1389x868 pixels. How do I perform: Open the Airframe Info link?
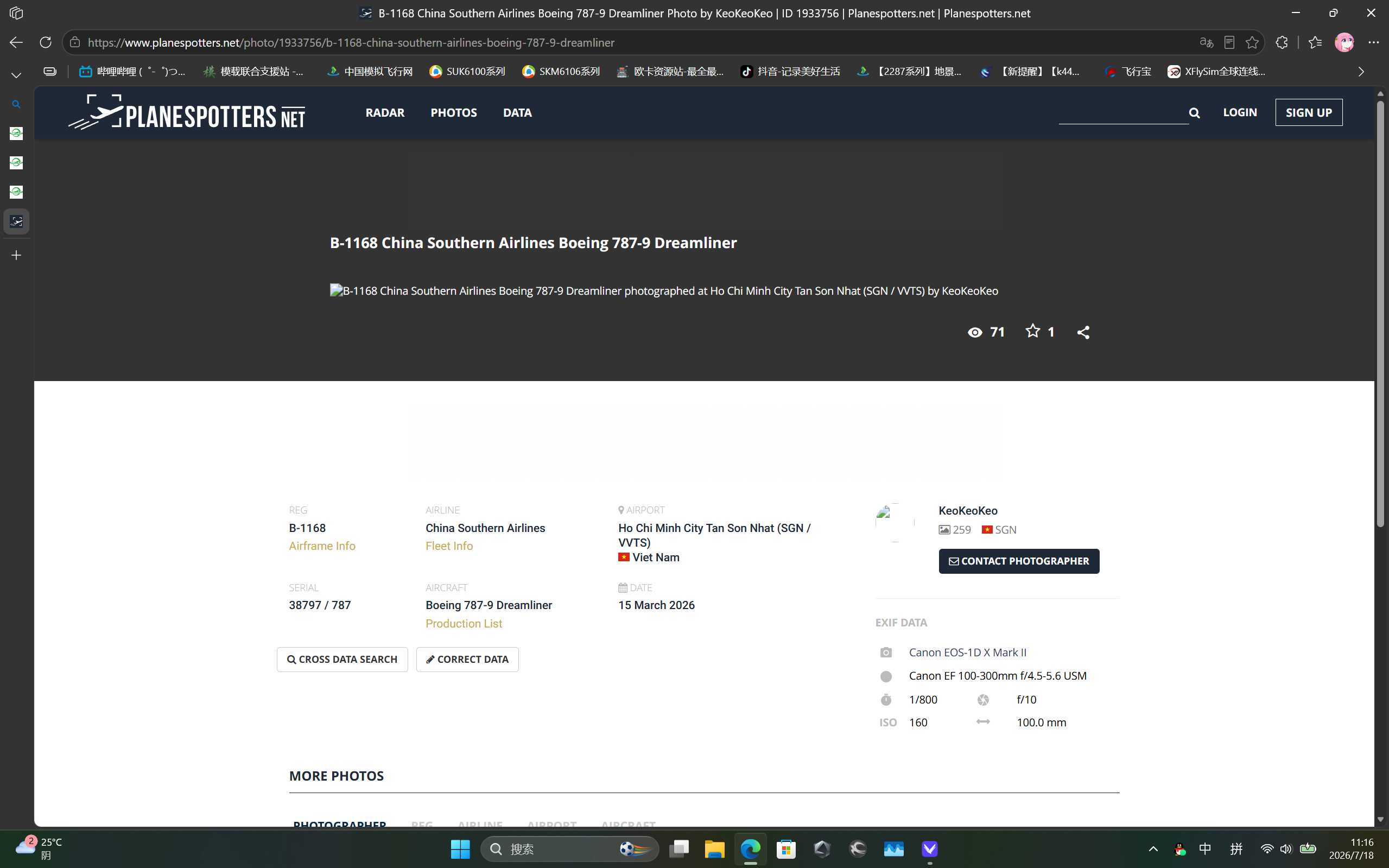[322, 546]
